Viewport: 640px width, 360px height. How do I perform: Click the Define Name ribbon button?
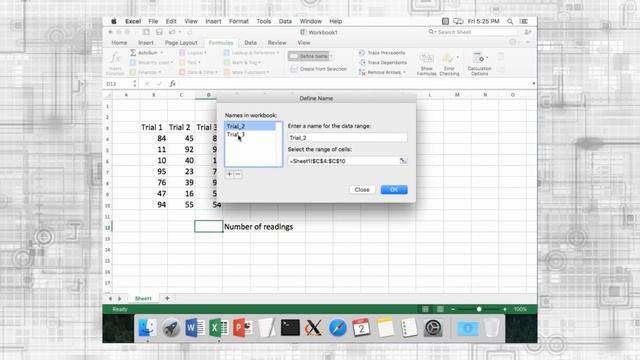pos(310,56)
